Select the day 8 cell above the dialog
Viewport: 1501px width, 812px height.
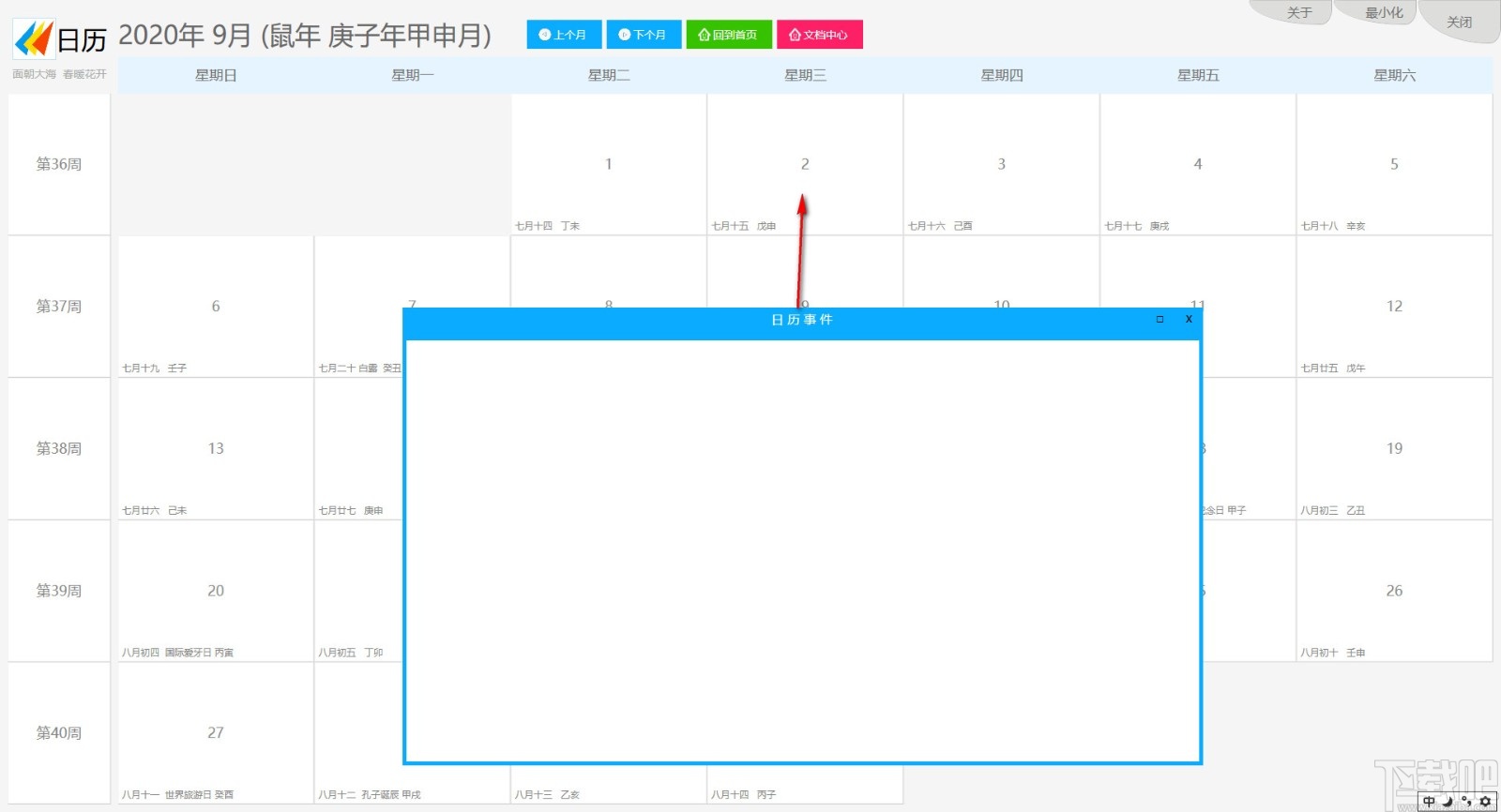coord(609,272)
